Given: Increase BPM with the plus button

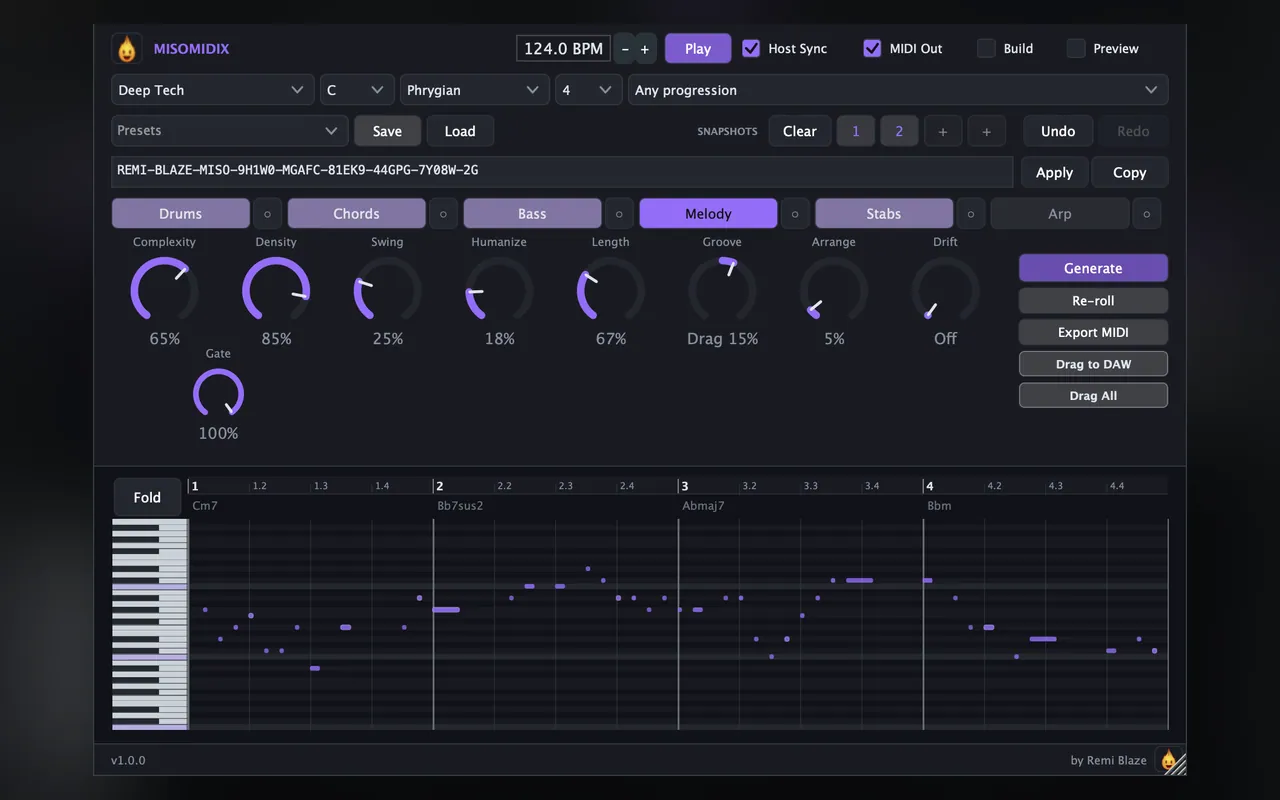Looking at the screenshot, I should (645, 49).
